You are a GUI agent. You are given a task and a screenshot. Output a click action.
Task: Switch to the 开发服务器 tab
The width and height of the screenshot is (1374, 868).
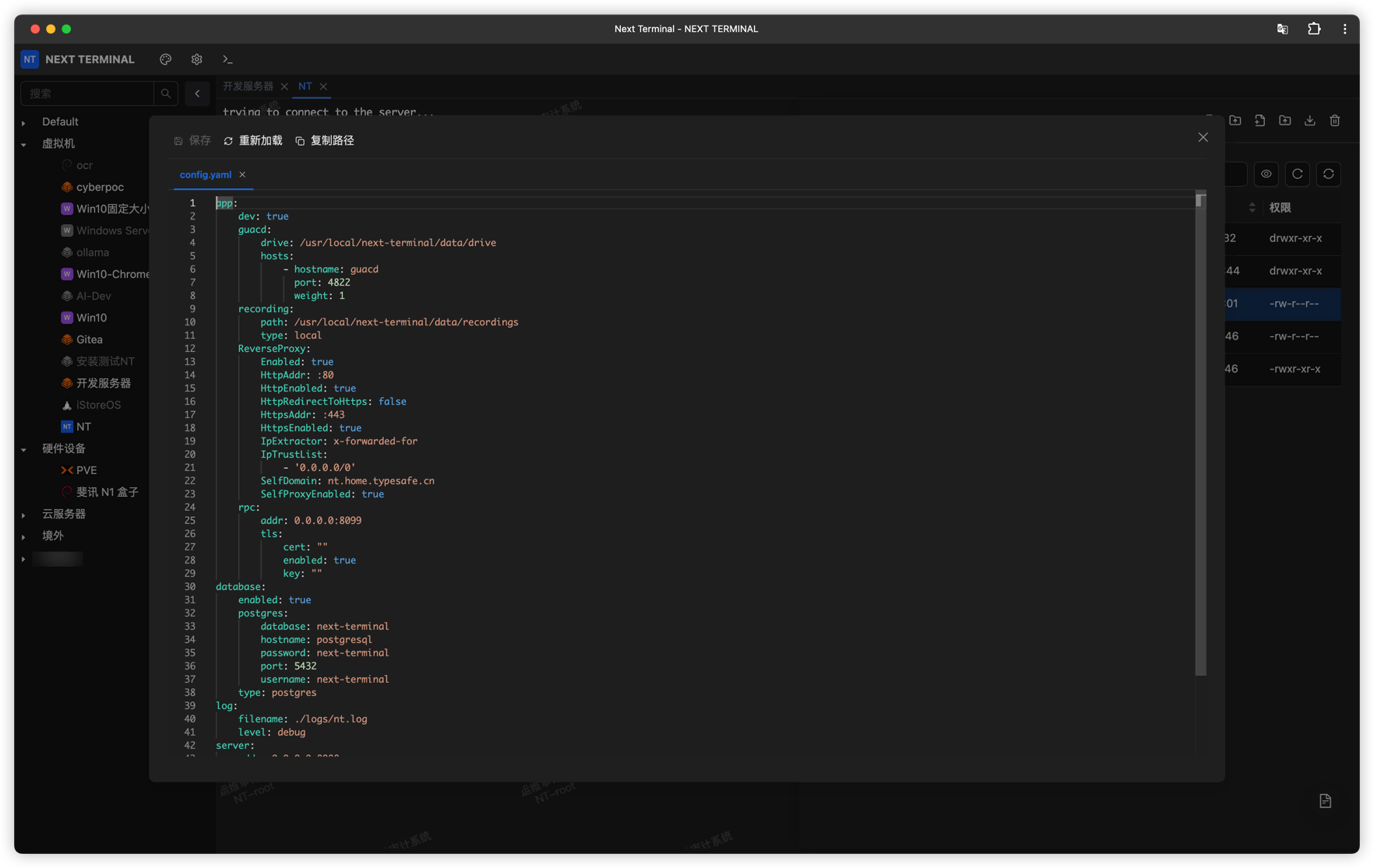248,86
